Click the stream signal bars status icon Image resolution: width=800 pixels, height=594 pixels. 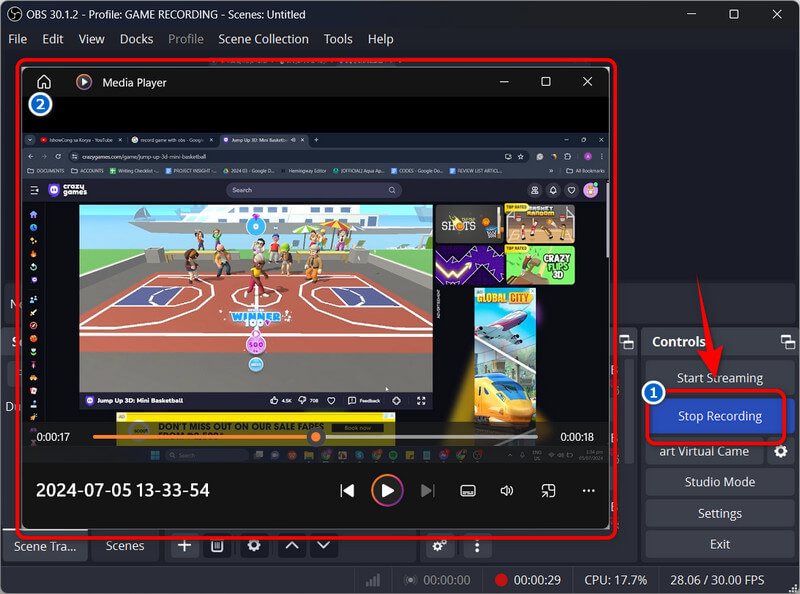[373, 580]
